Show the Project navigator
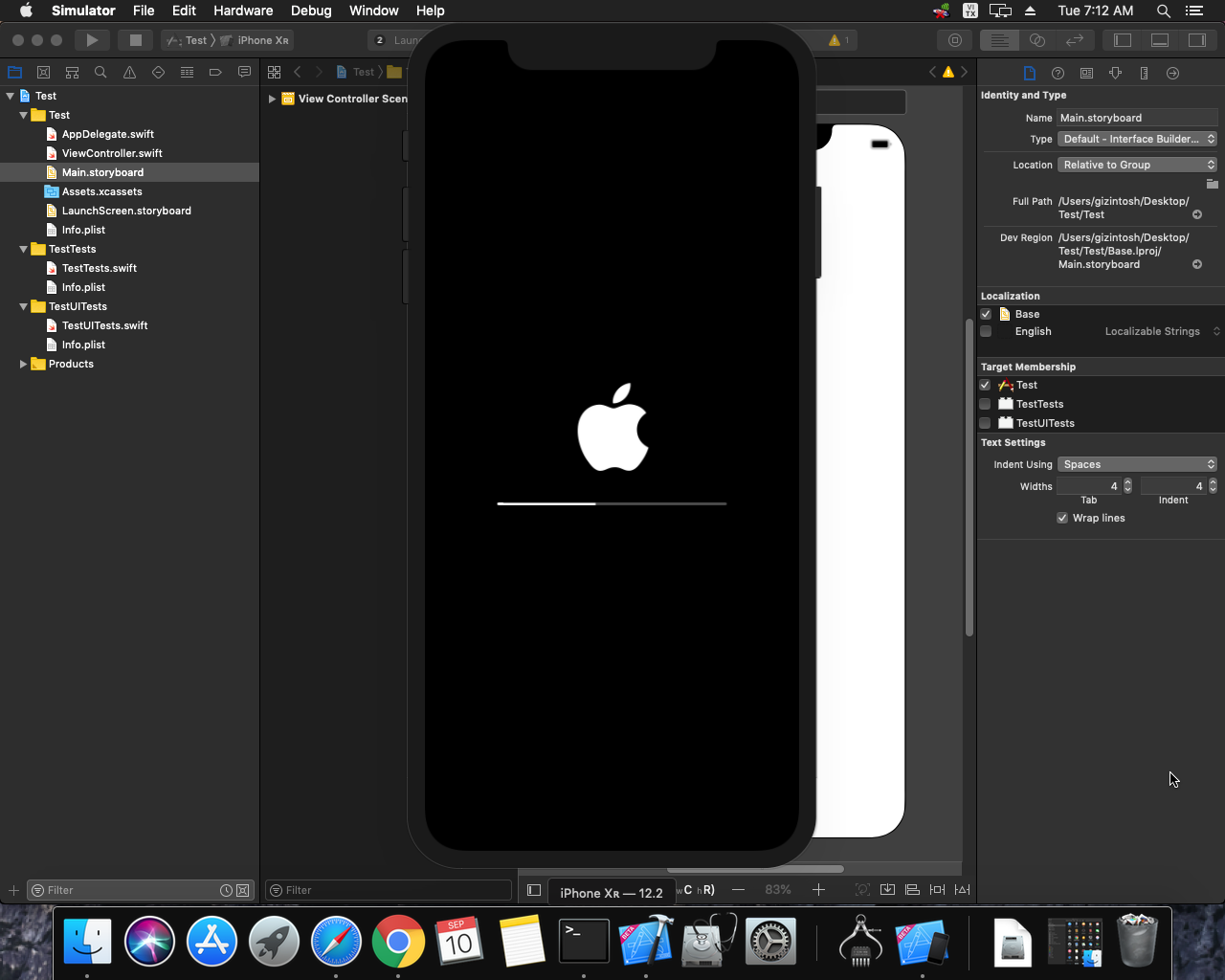Image resolution: width=1225 pixels, height=980 pixels. click(x=14, y=73)
